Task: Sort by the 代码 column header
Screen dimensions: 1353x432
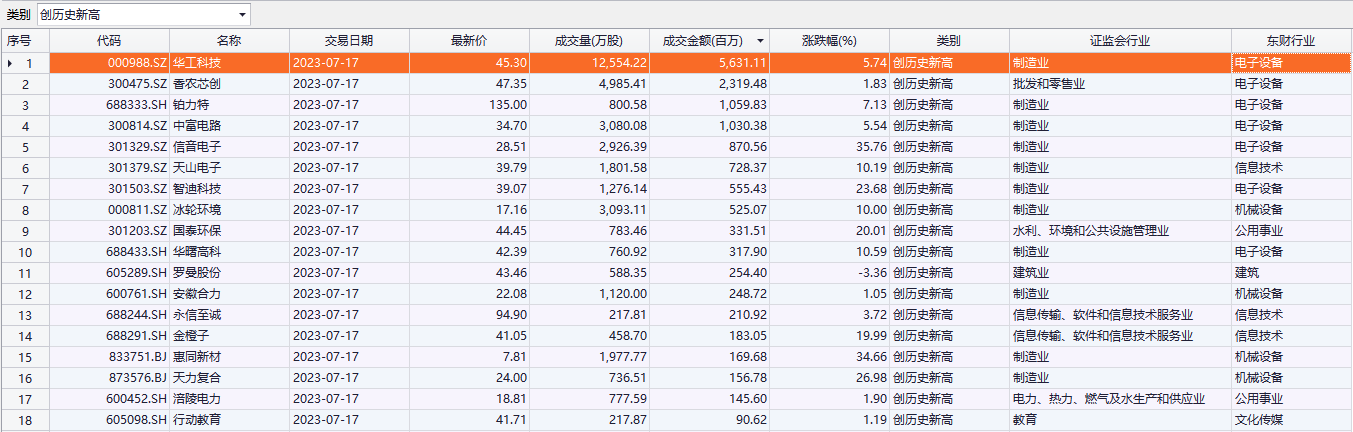Action: [109, 41]
